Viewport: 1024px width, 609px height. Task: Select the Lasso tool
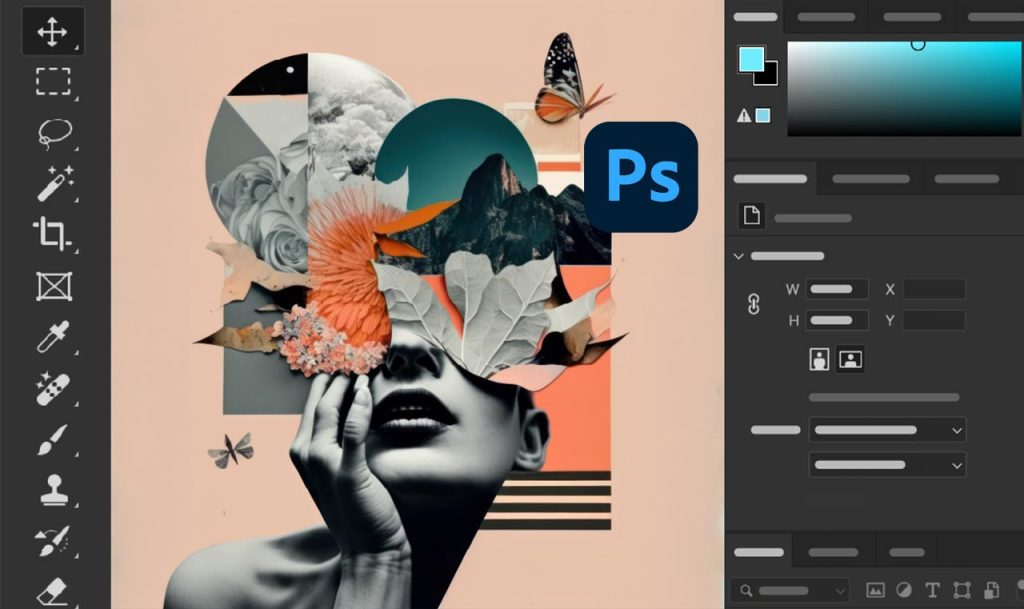click(x=54, y=133)
